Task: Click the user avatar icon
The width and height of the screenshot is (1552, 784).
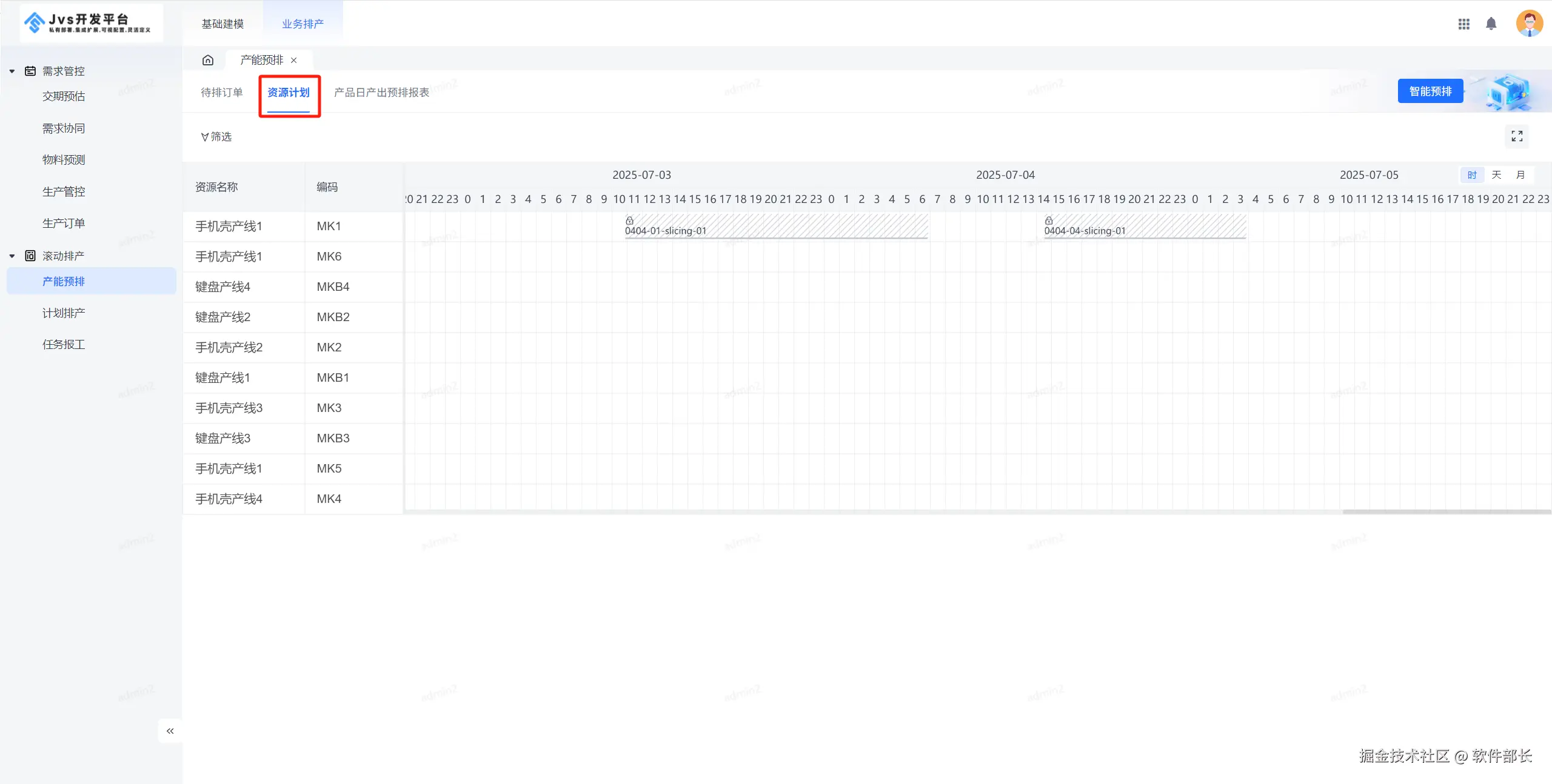Action: tap(1528, 24)
